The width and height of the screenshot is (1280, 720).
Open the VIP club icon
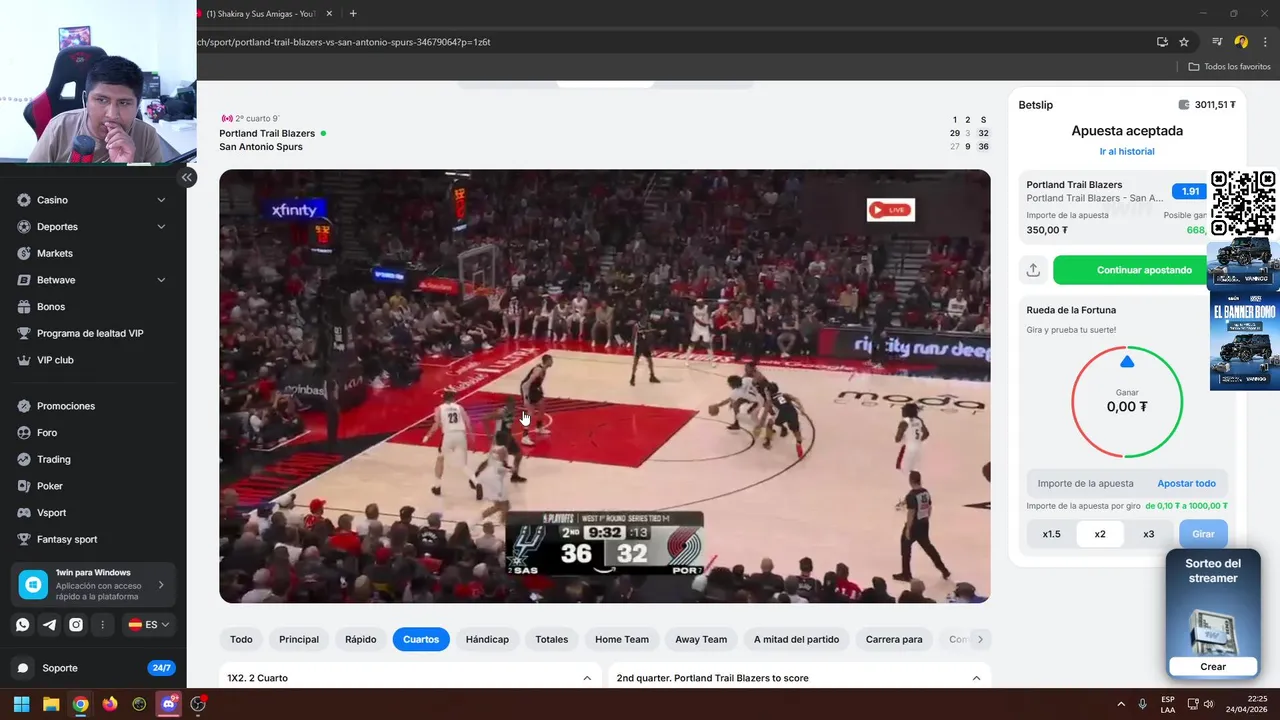click(24, 360)
